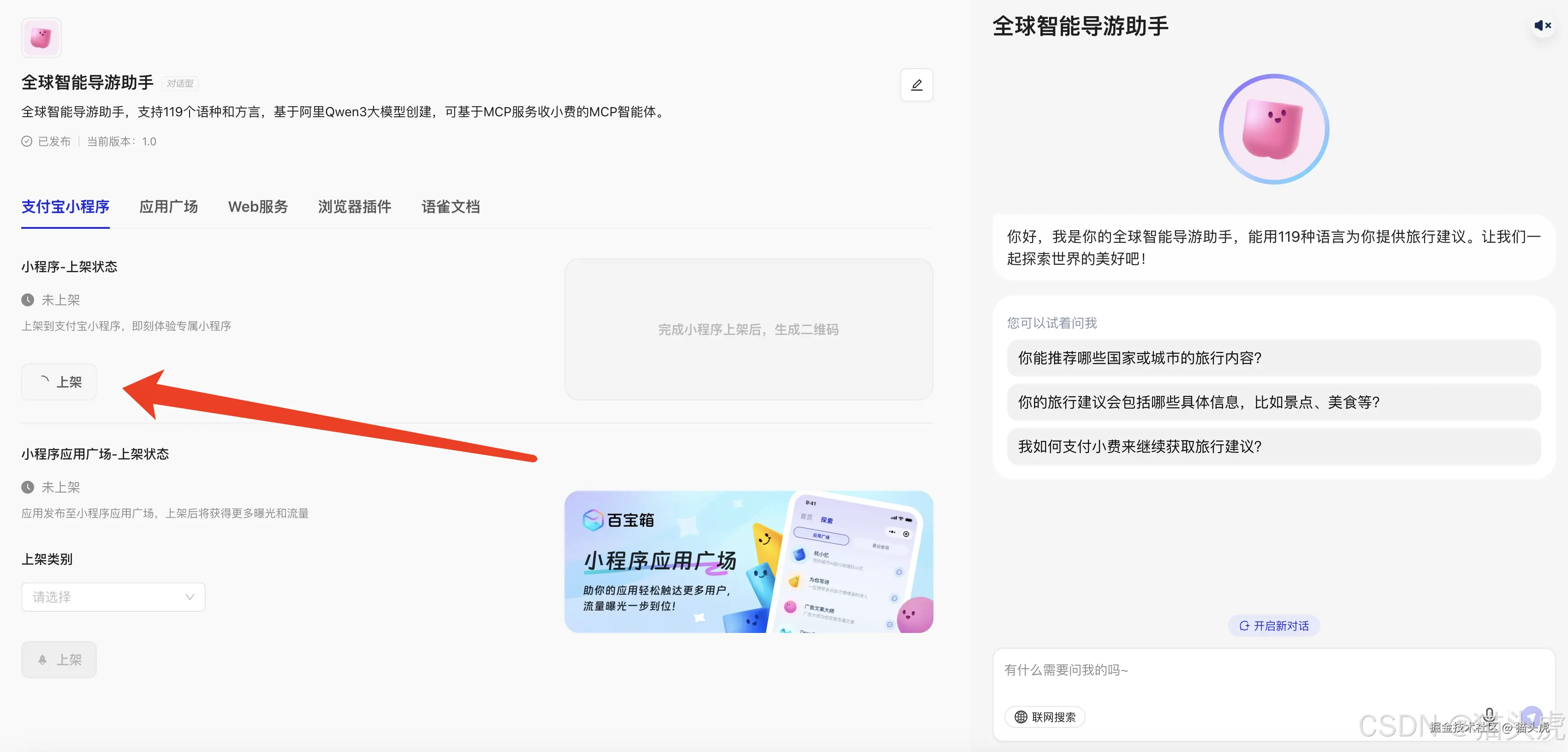This screenshot has height=752, width=1568.
Task: Toggle 联网搜索 web search mode
Action: 1044,717
